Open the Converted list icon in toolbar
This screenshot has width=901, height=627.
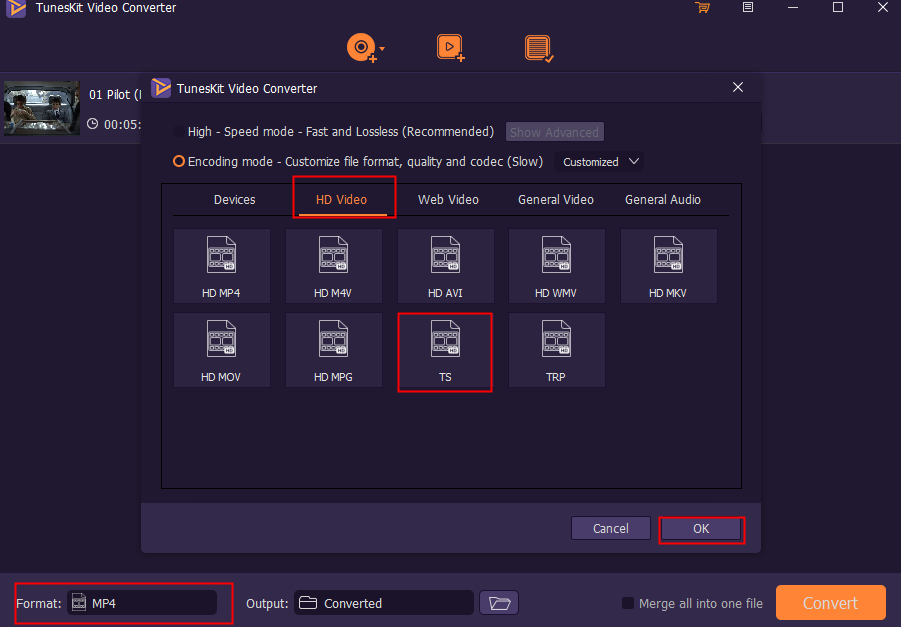coord(539,48)
